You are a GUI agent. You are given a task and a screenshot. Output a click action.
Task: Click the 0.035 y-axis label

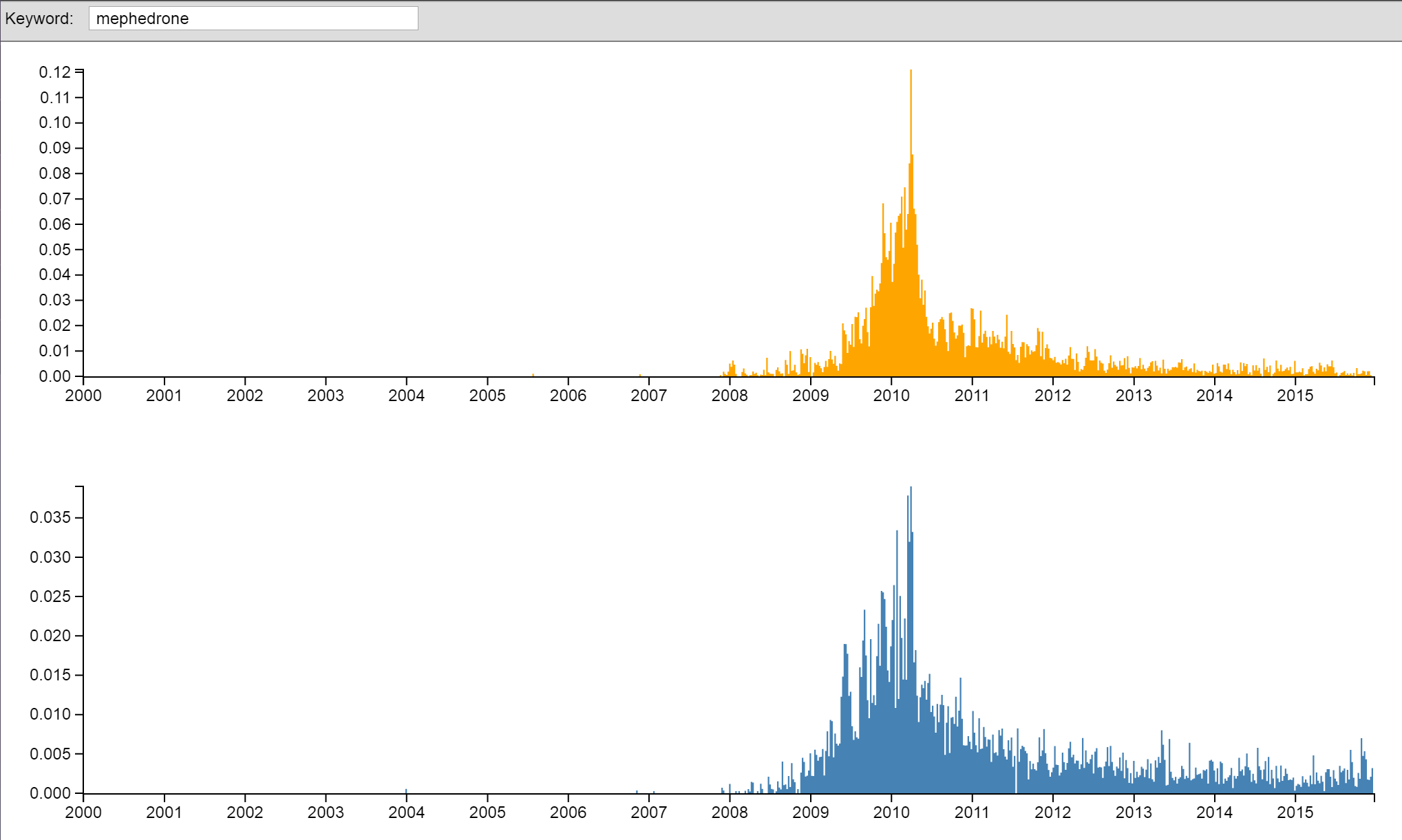click(50, 517)
